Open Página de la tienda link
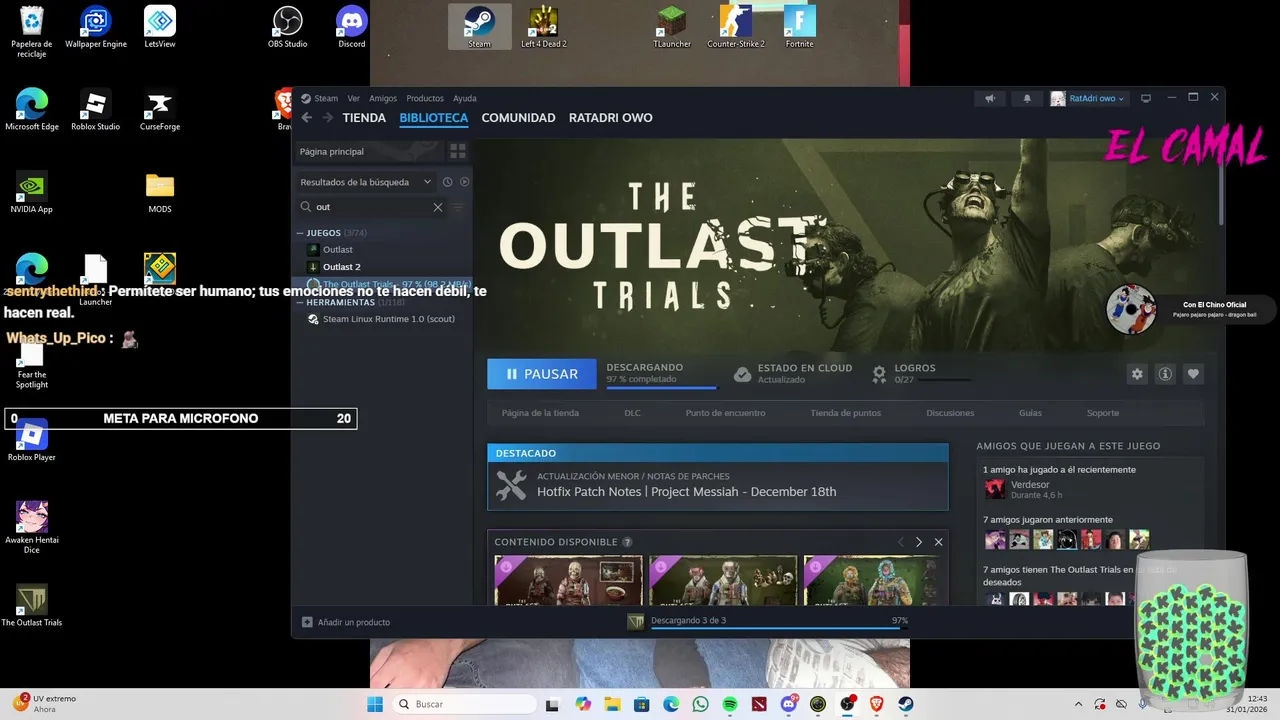This screenshot has height=720, width=1280. click(540, 413)
